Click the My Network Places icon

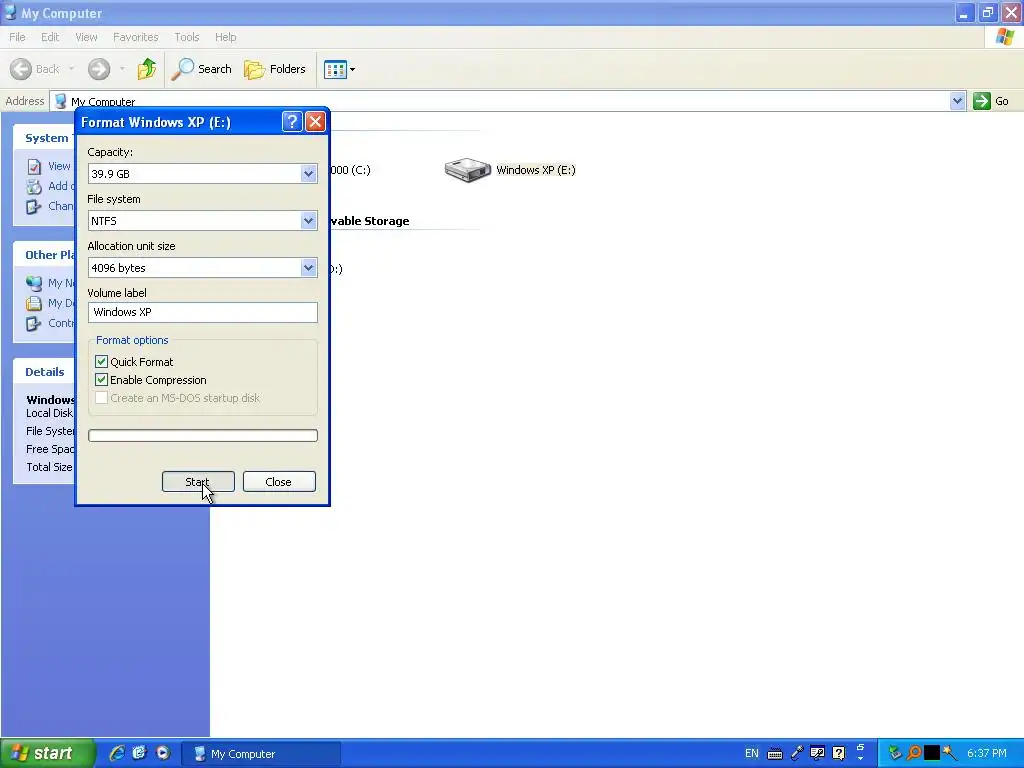coord(34,283)
